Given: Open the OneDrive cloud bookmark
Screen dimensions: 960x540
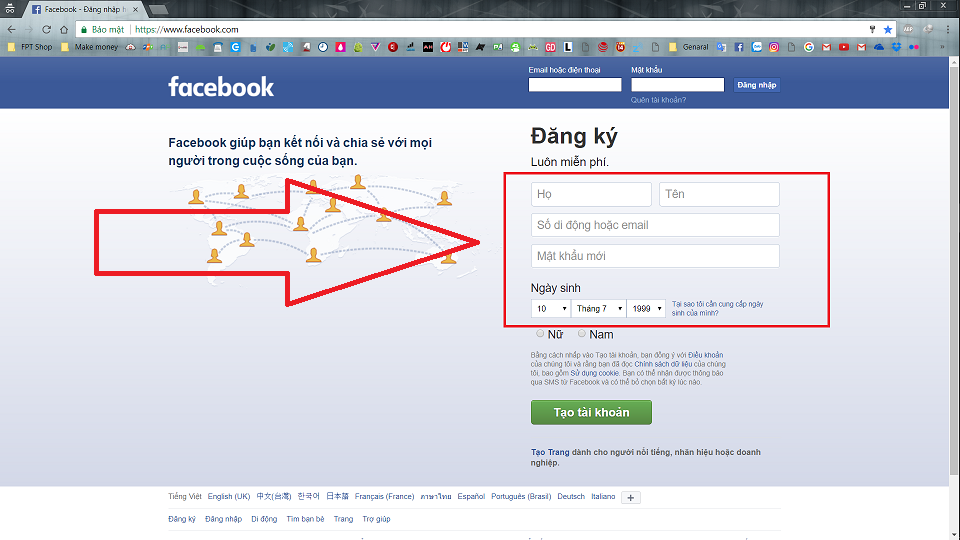Looking at the screenshot, I should [879, 47].
